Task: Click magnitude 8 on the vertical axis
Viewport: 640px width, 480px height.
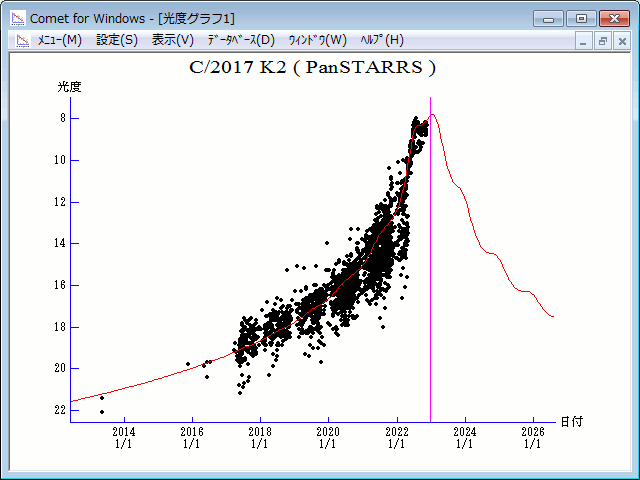Action: (x=62, y=118)
